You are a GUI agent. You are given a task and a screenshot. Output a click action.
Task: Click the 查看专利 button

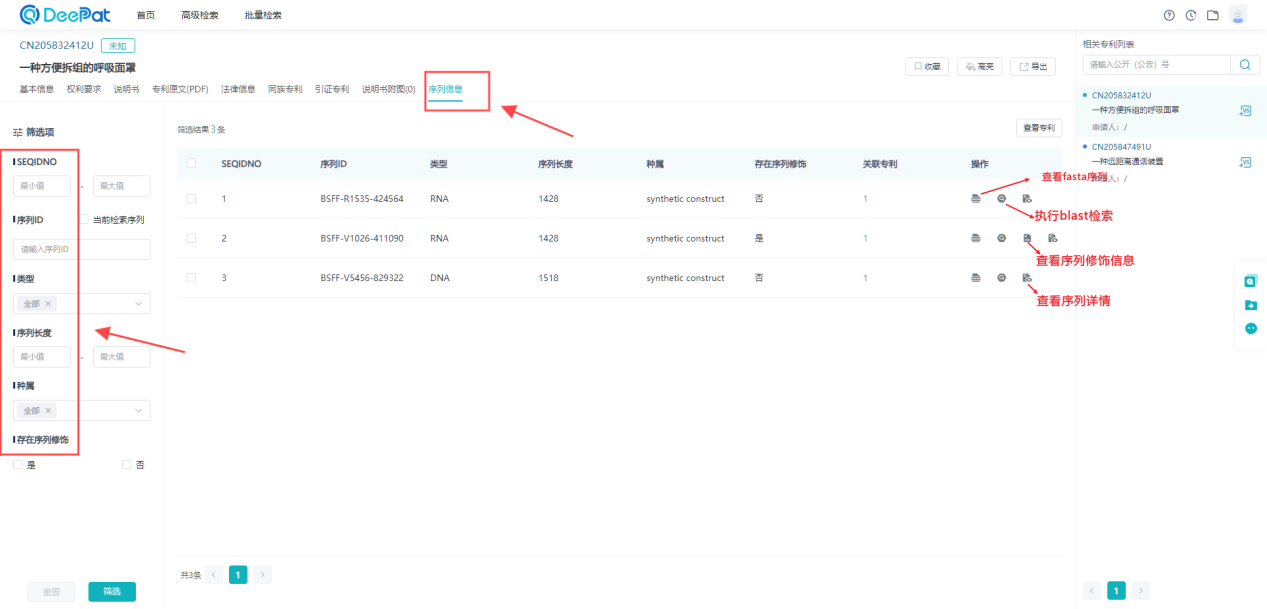(1038, 128)
